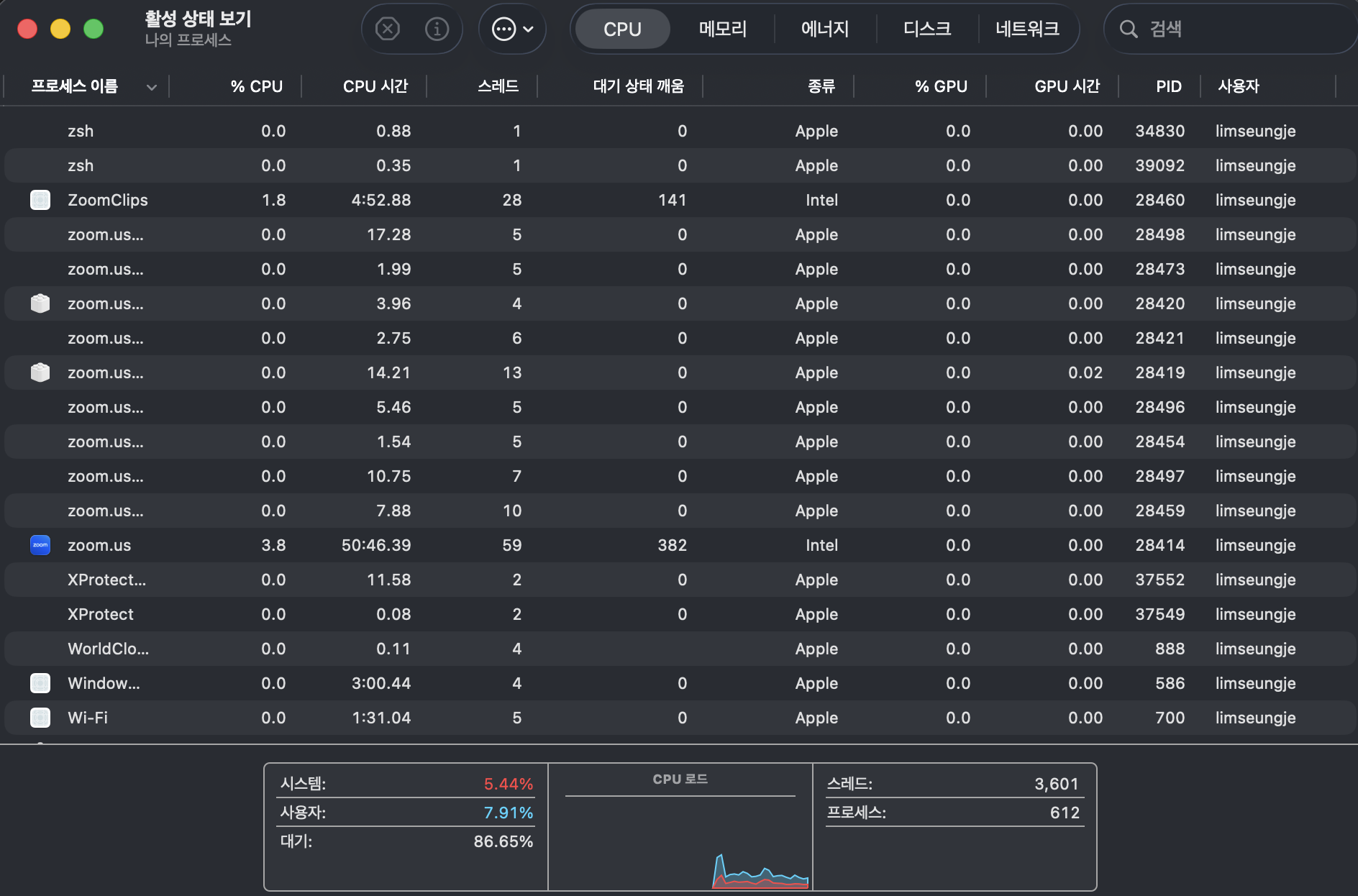
Task: Click the Window process icon
Action: (40, 683)
